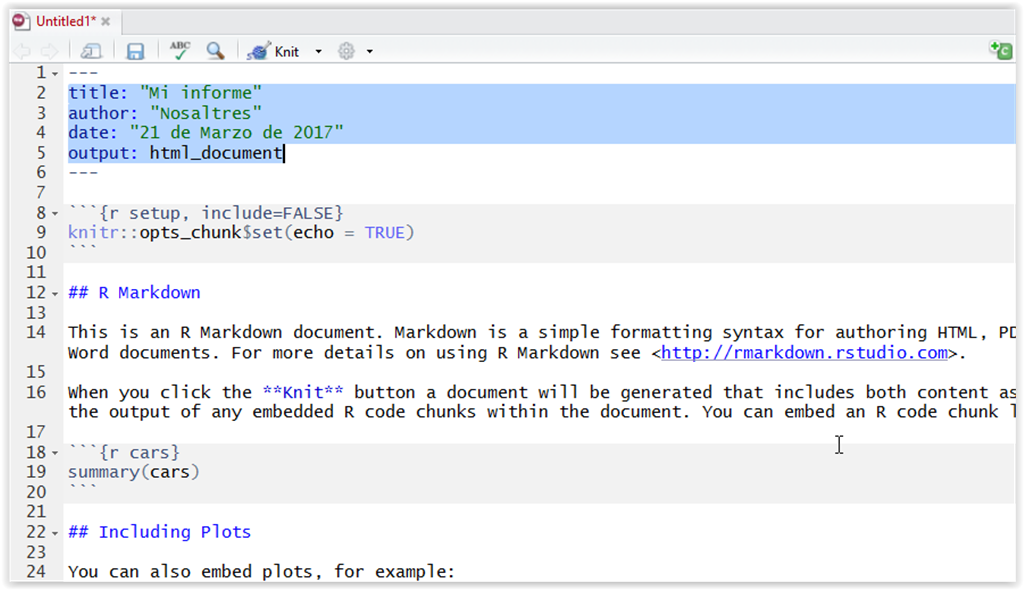Screen dimensions: 1024x590
Task: Go back to previous source location
Action: click(x=23, y=51)
